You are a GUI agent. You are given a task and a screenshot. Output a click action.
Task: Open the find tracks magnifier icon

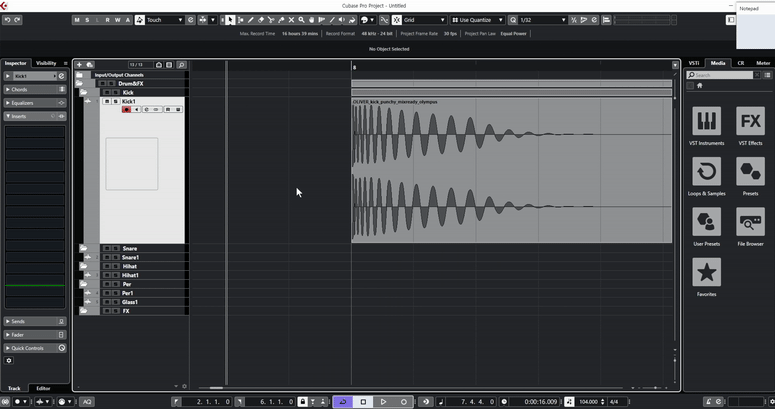click(x=181, y=65)
